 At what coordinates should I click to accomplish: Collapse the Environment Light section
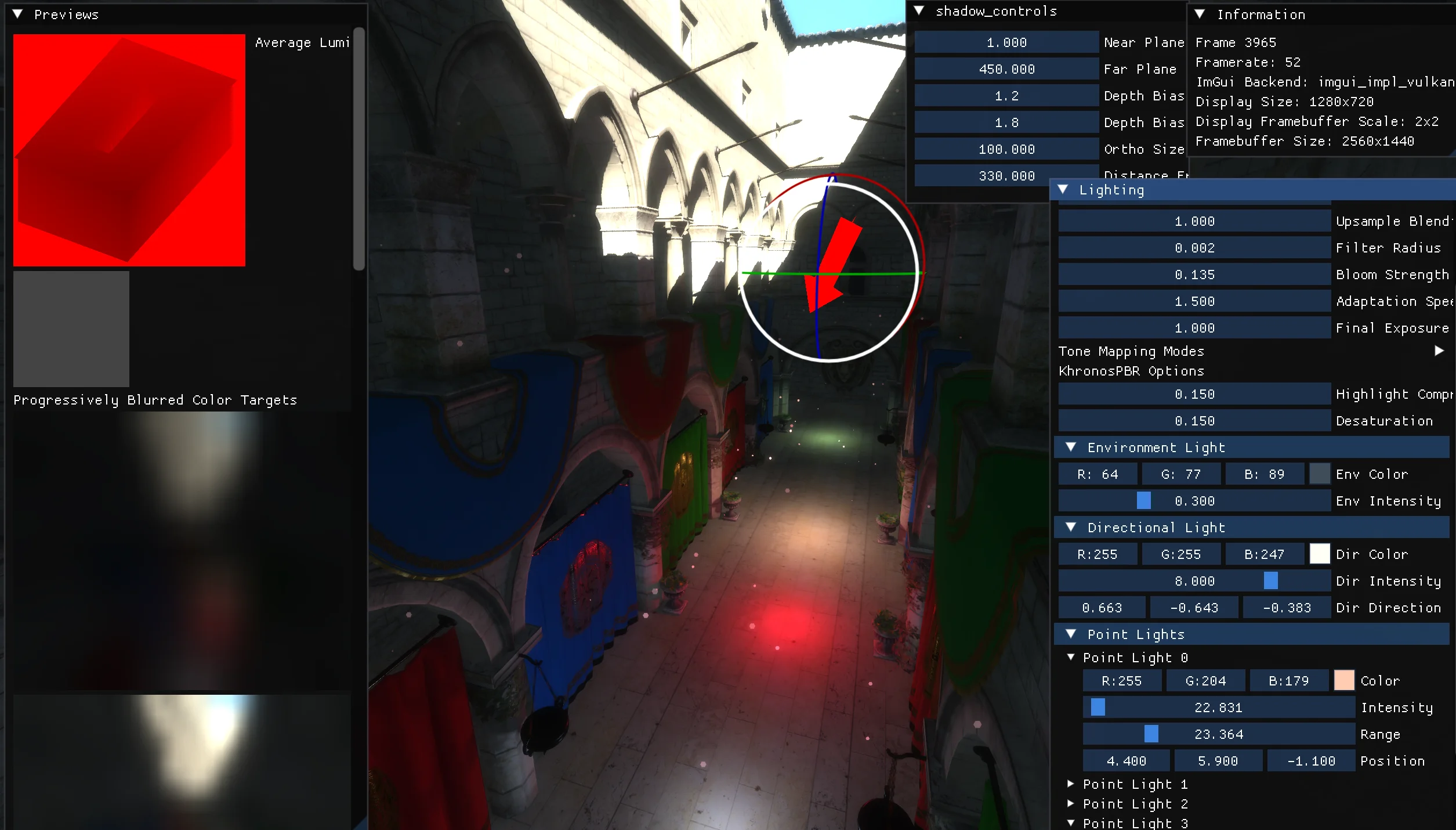[x=1071, y=447]
